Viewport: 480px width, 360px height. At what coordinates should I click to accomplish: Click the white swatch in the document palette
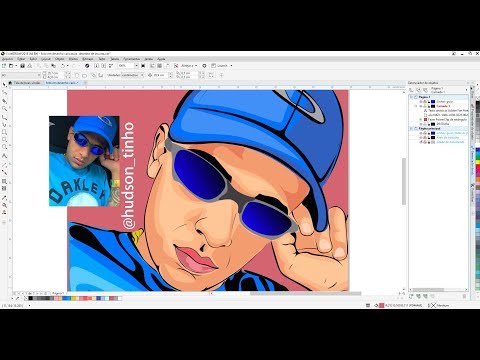[x=119, y=298]
